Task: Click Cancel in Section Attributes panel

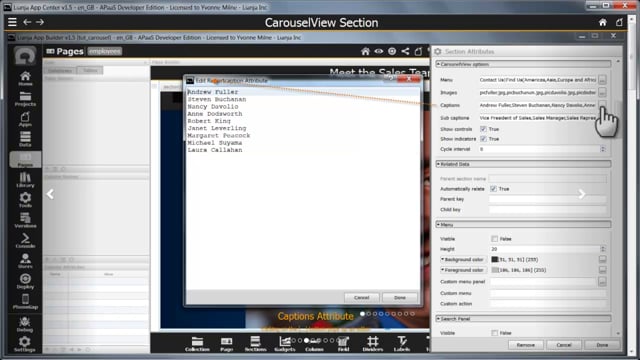Action: tap(564, 345)
